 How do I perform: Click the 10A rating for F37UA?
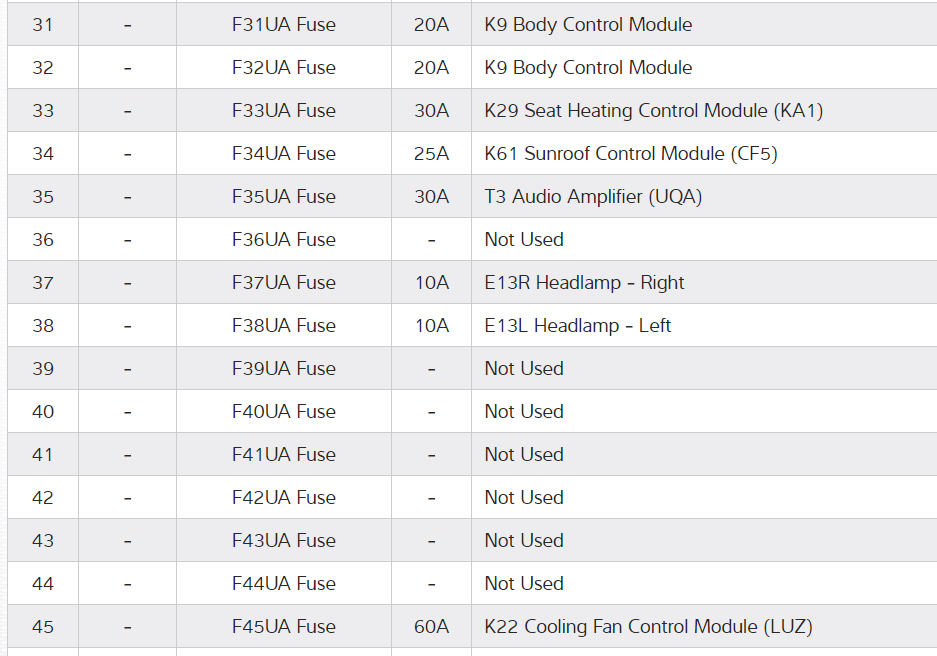point(431,283)
